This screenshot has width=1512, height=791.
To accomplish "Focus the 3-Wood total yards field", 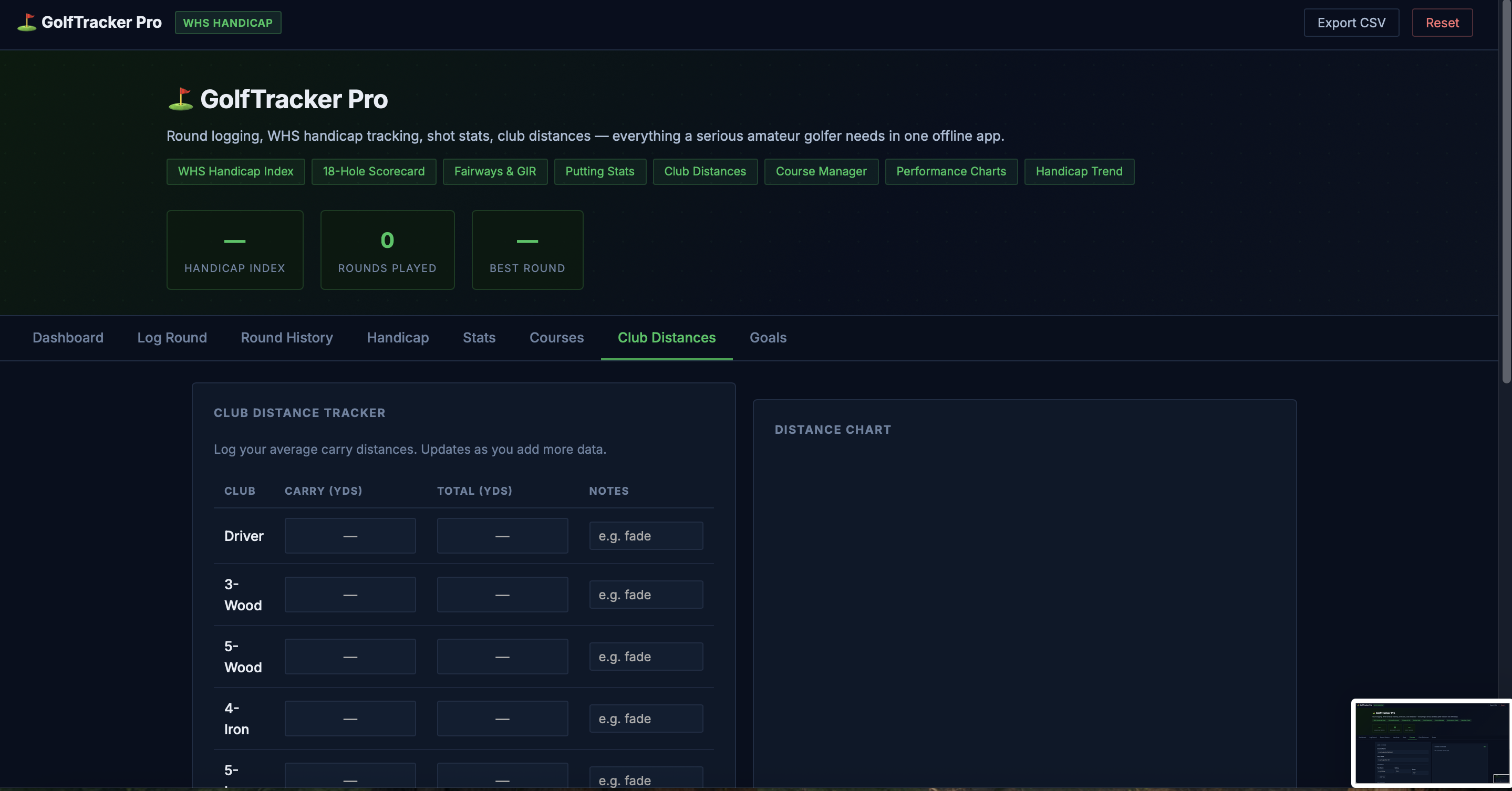I will [x=502, y=595].
